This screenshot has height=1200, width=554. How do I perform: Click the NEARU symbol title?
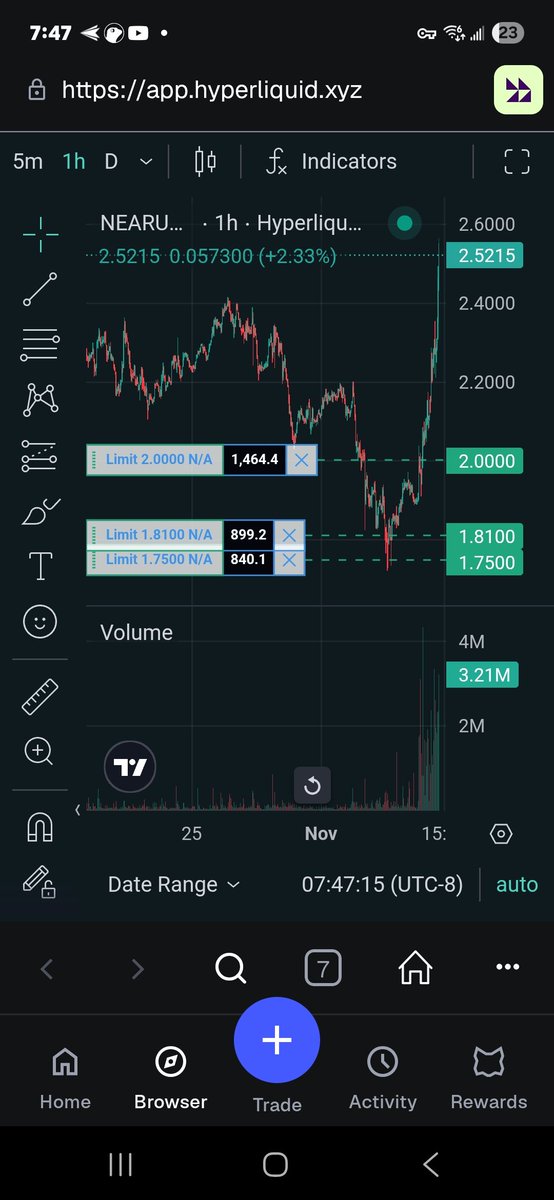[143, 223]
